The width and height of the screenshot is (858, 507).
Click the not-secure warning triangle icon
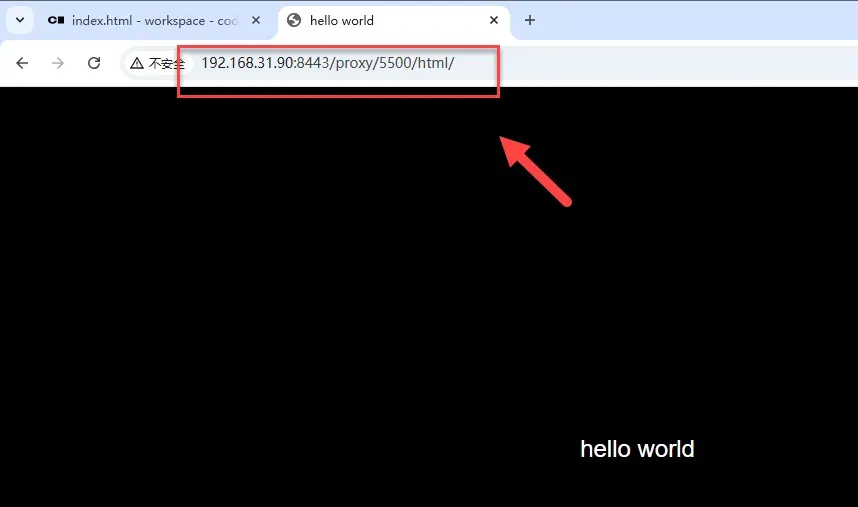pyautogui.click(x=137, y=63)
